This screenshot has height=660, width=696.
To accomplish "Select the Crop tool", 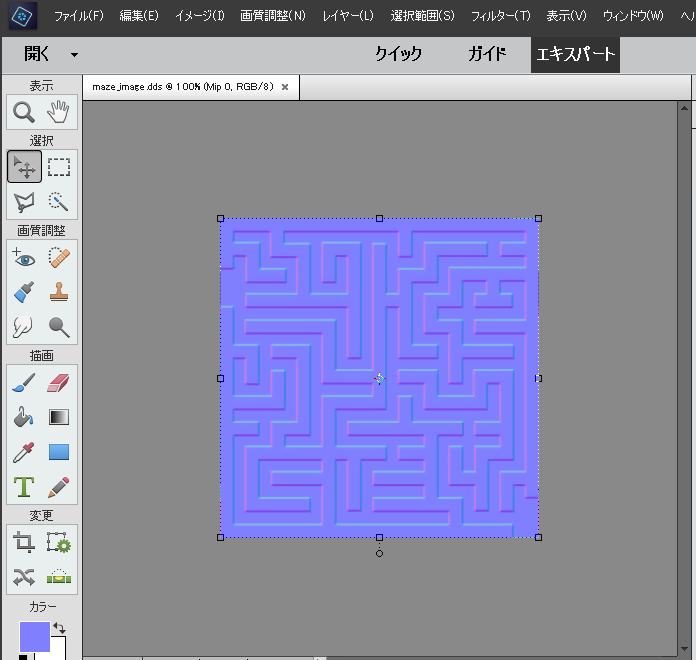I will tap(24, 543).
